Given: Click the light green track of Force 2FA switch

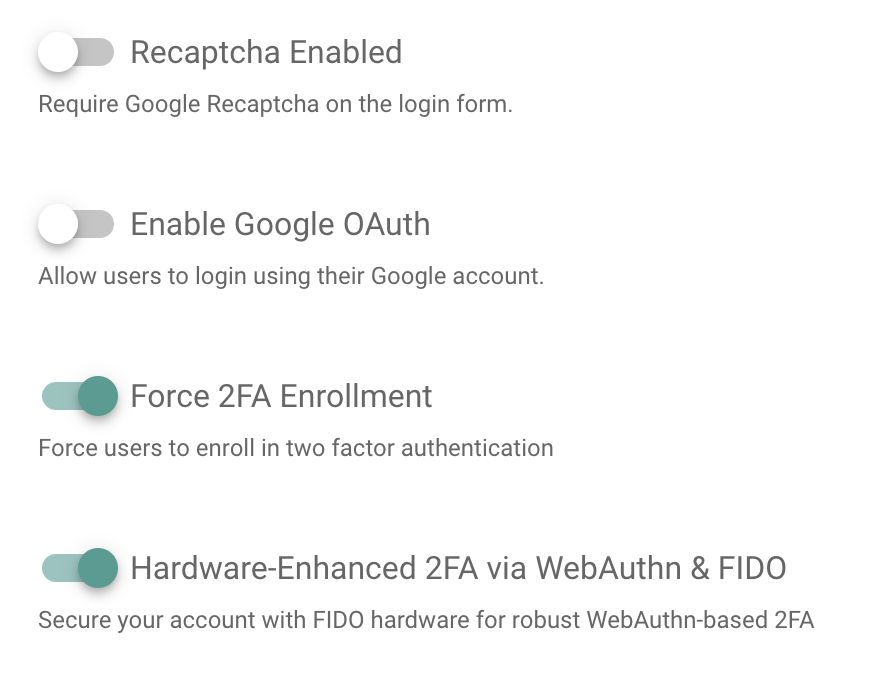Looking at the screenshot, I should [56, 396].
